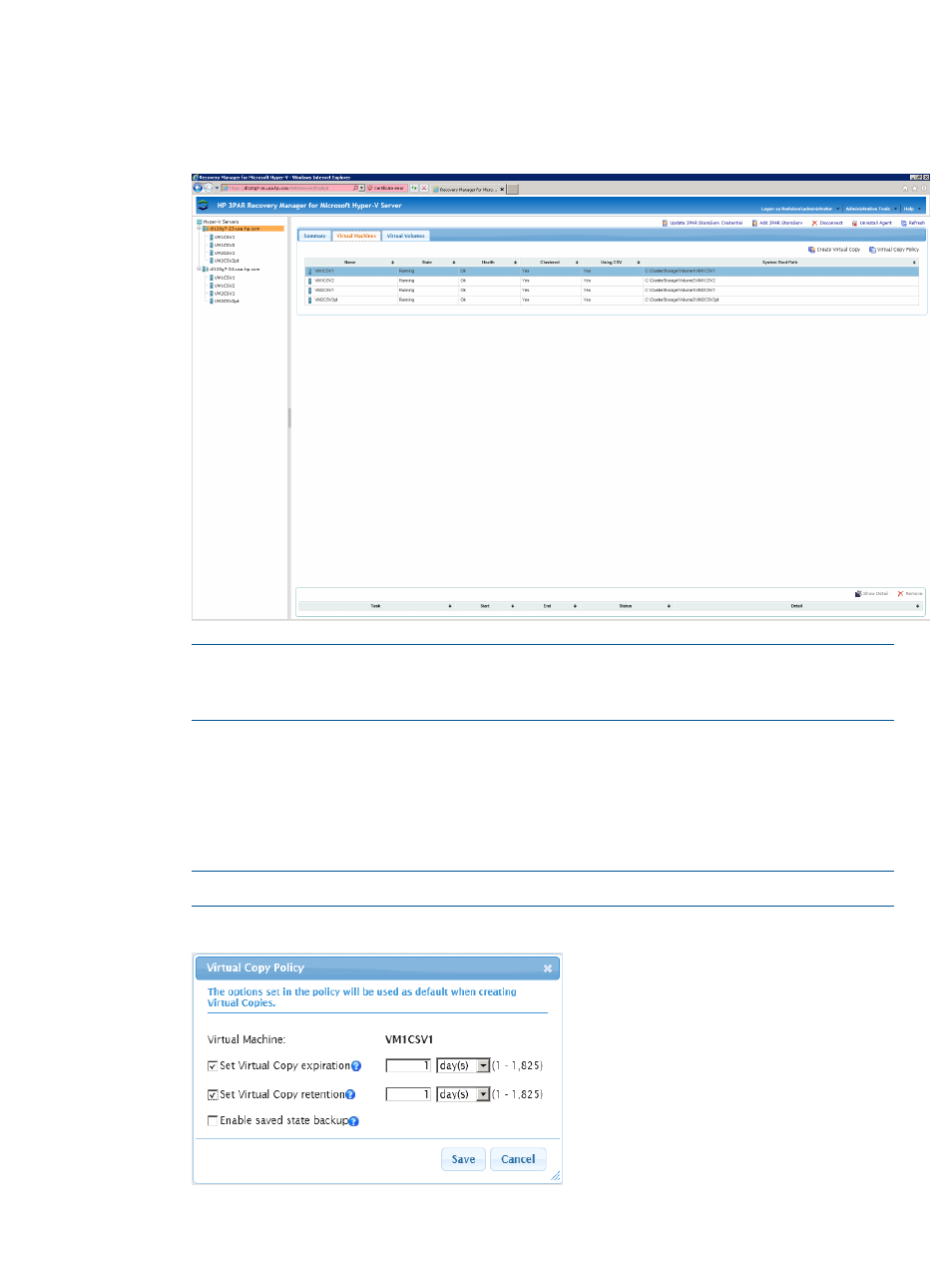Screen dimensions: 952x1268
Task: Click the VM icon in the VM2CSV1 table row
Action: pos(309,291)
